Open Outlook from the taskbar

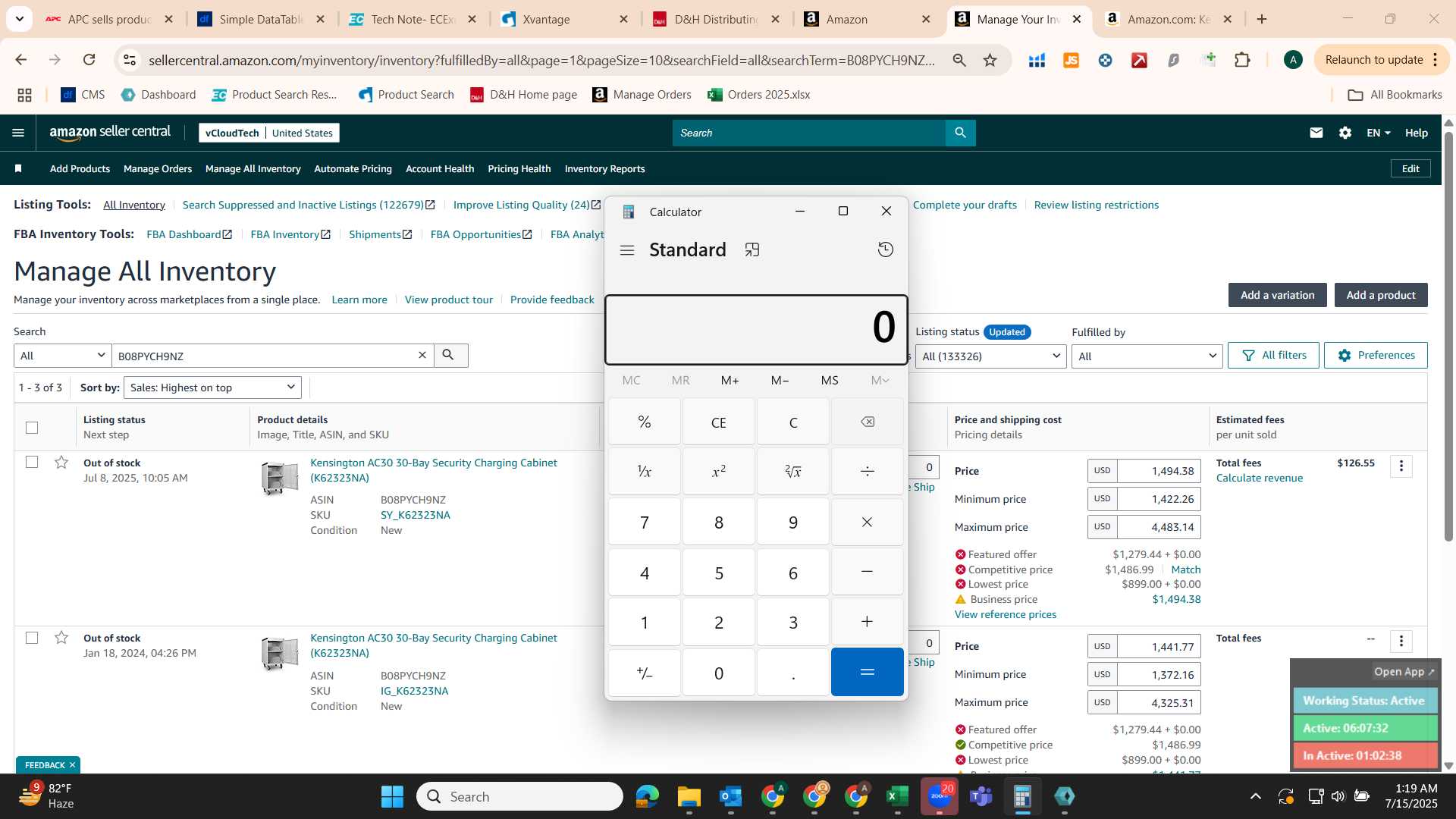731,796
